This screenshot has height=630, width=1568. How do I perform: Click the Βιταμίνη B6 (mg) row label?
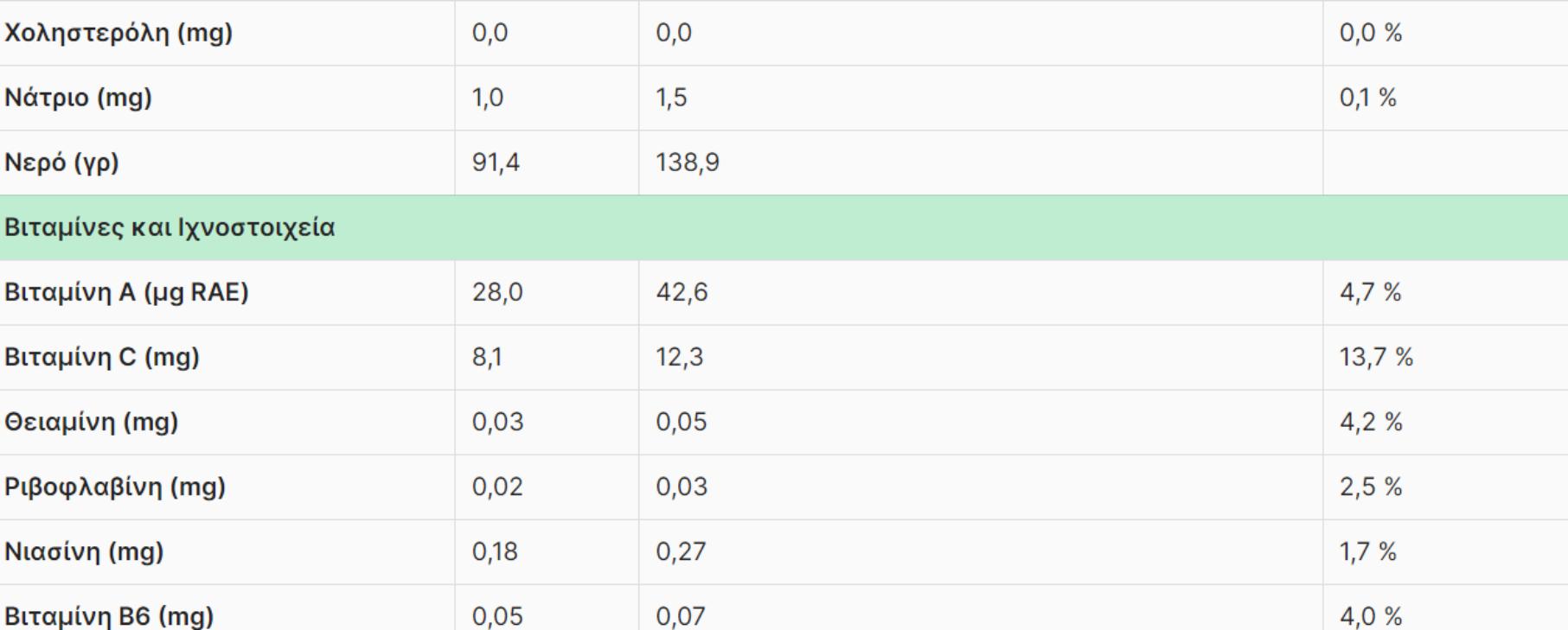[x=109, y=615]
